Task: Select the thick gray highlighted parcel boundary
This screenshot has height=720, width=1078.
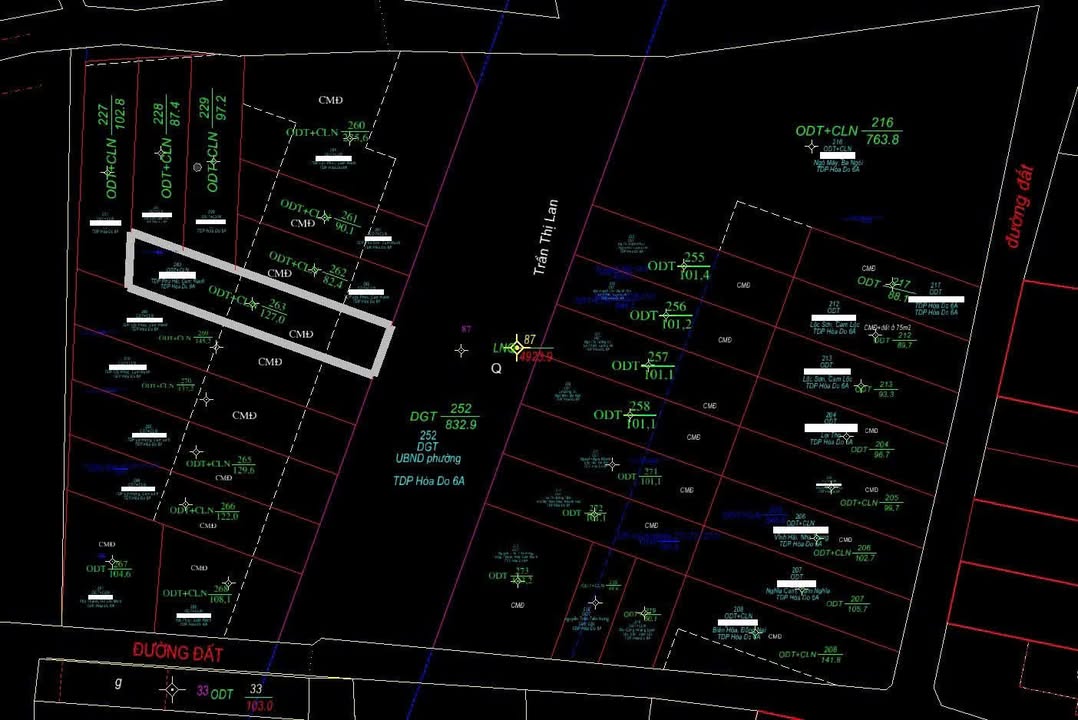Action: (259, 304)
